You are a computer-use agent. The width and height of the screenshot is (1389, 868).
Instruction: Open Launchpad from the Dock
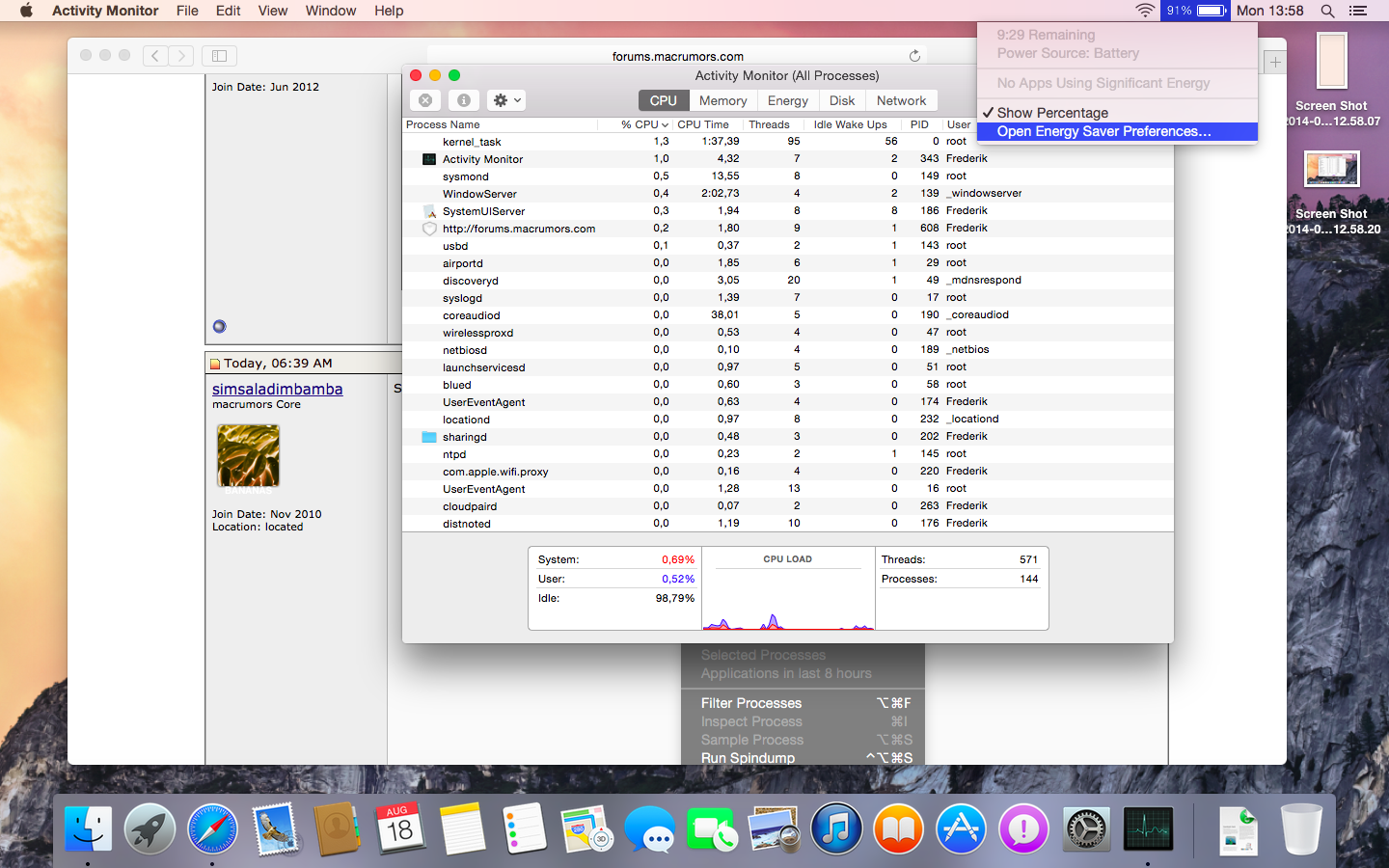point(150,829)
